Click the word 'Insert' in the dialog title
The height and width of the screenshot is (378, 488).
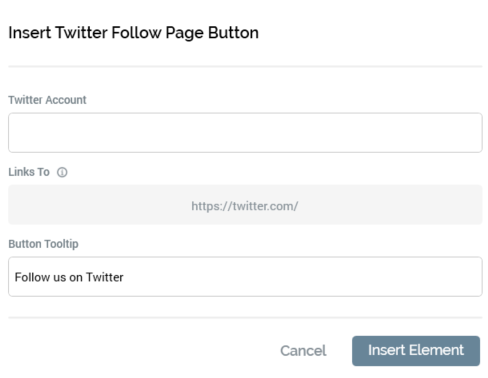(30, 33)
